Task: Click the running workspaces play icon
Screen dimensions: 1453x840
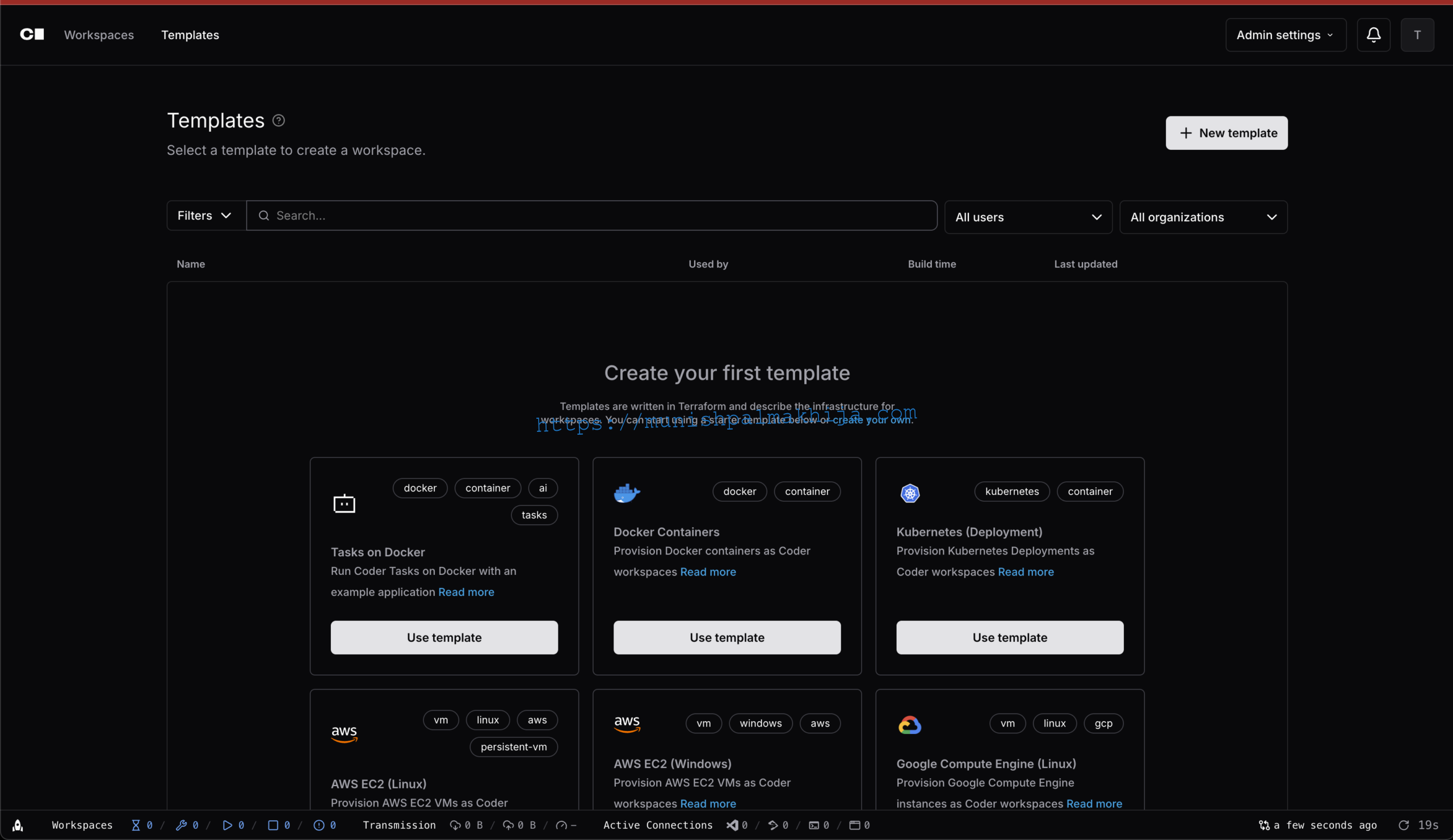Action: pyautogui.click(x=227, y=825)
